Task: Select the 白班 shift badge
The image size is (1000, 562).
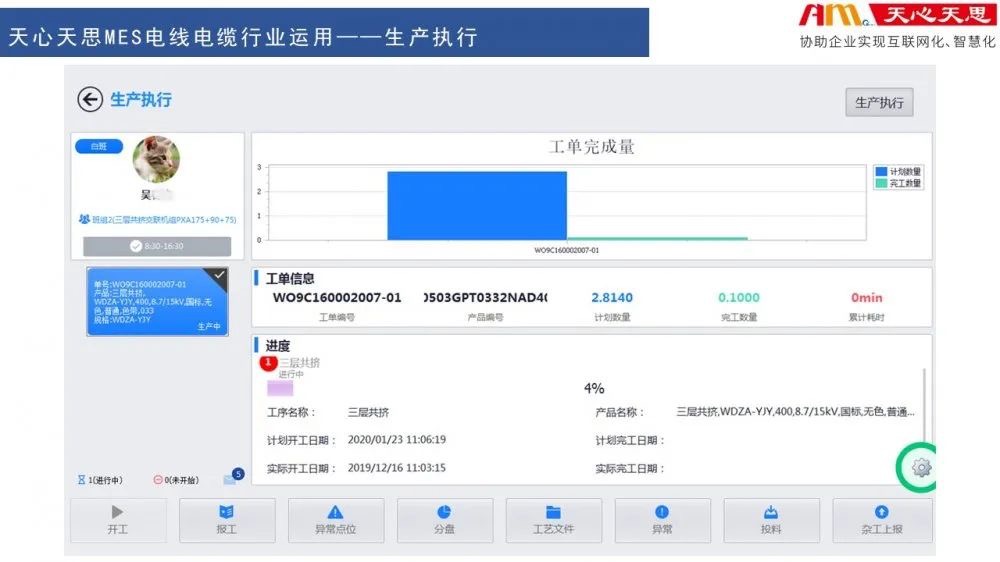Action: click(x=99, y=146)
